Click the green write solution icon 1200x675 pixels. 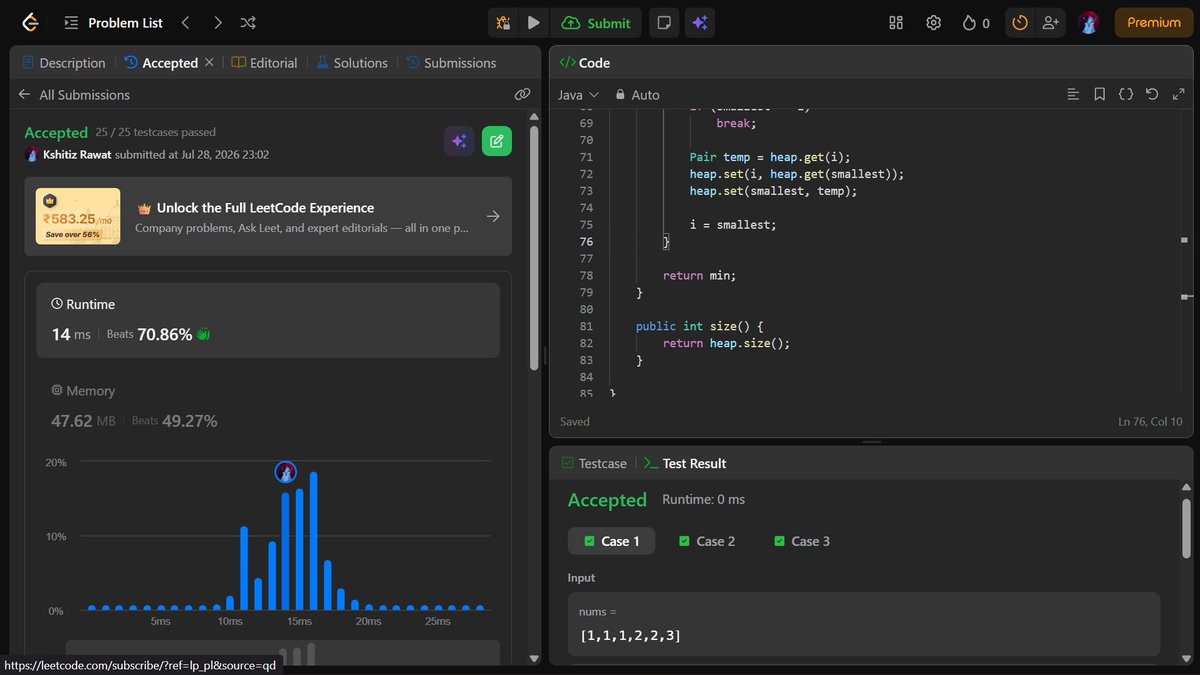coord(497,141)
